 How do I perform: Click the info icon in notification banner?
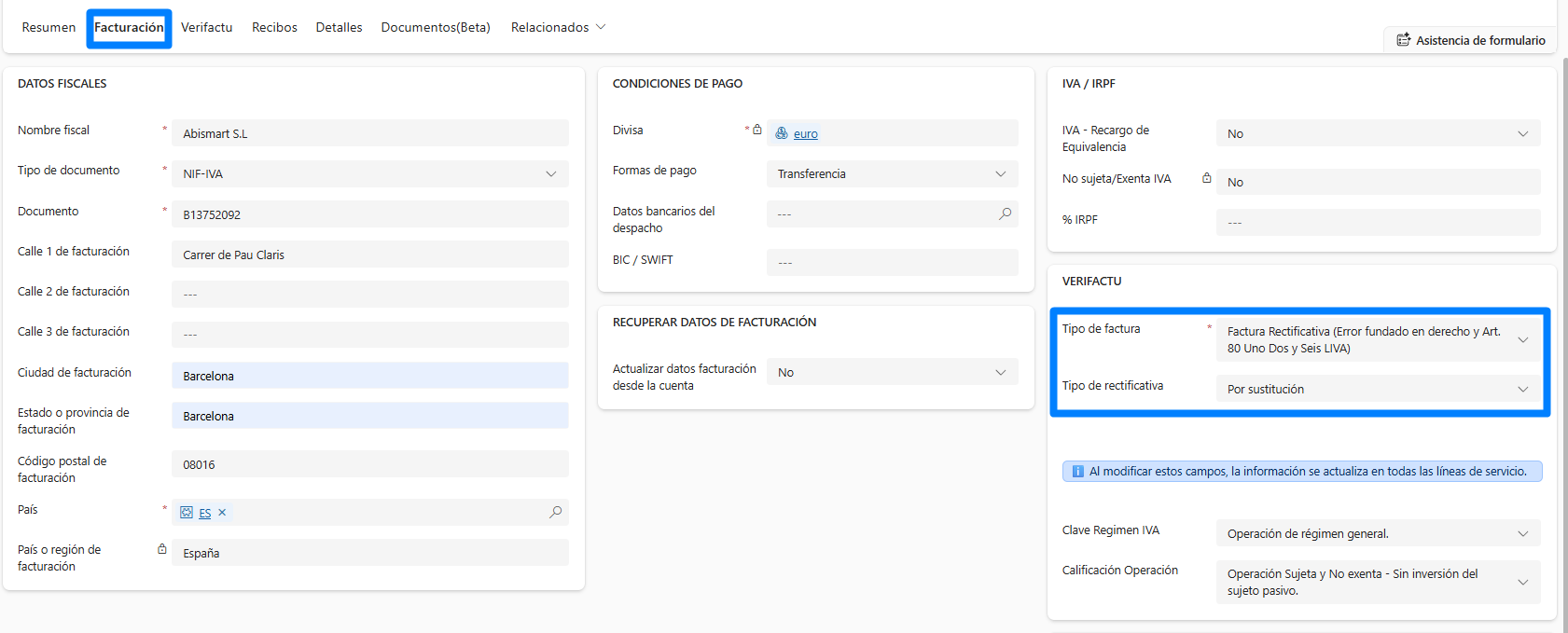pos(1077,472)
